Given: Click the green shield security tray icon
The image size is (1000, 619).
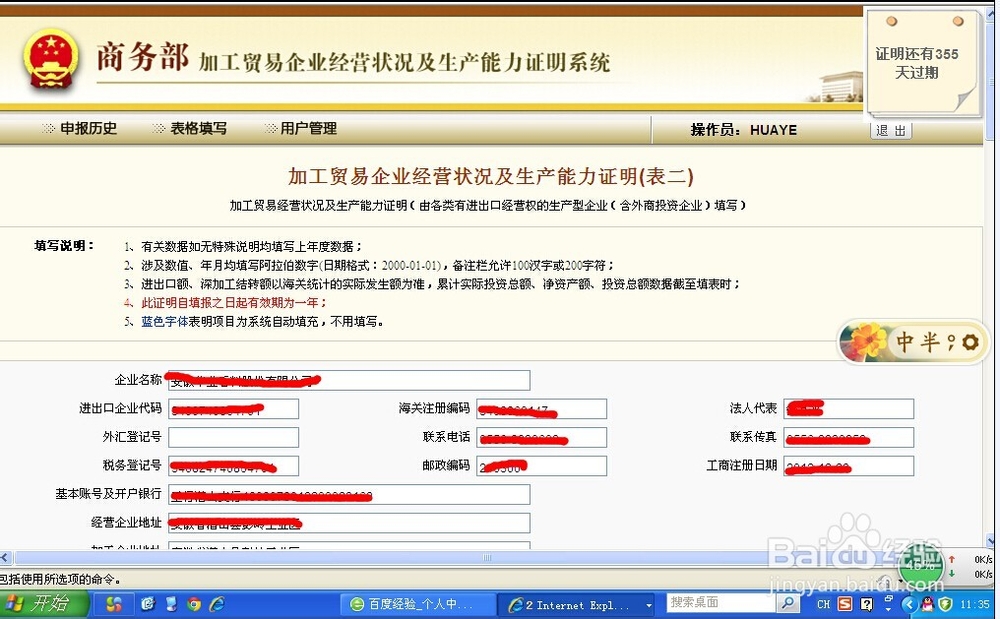Looking at the screenshot, I should click(945, 604).
